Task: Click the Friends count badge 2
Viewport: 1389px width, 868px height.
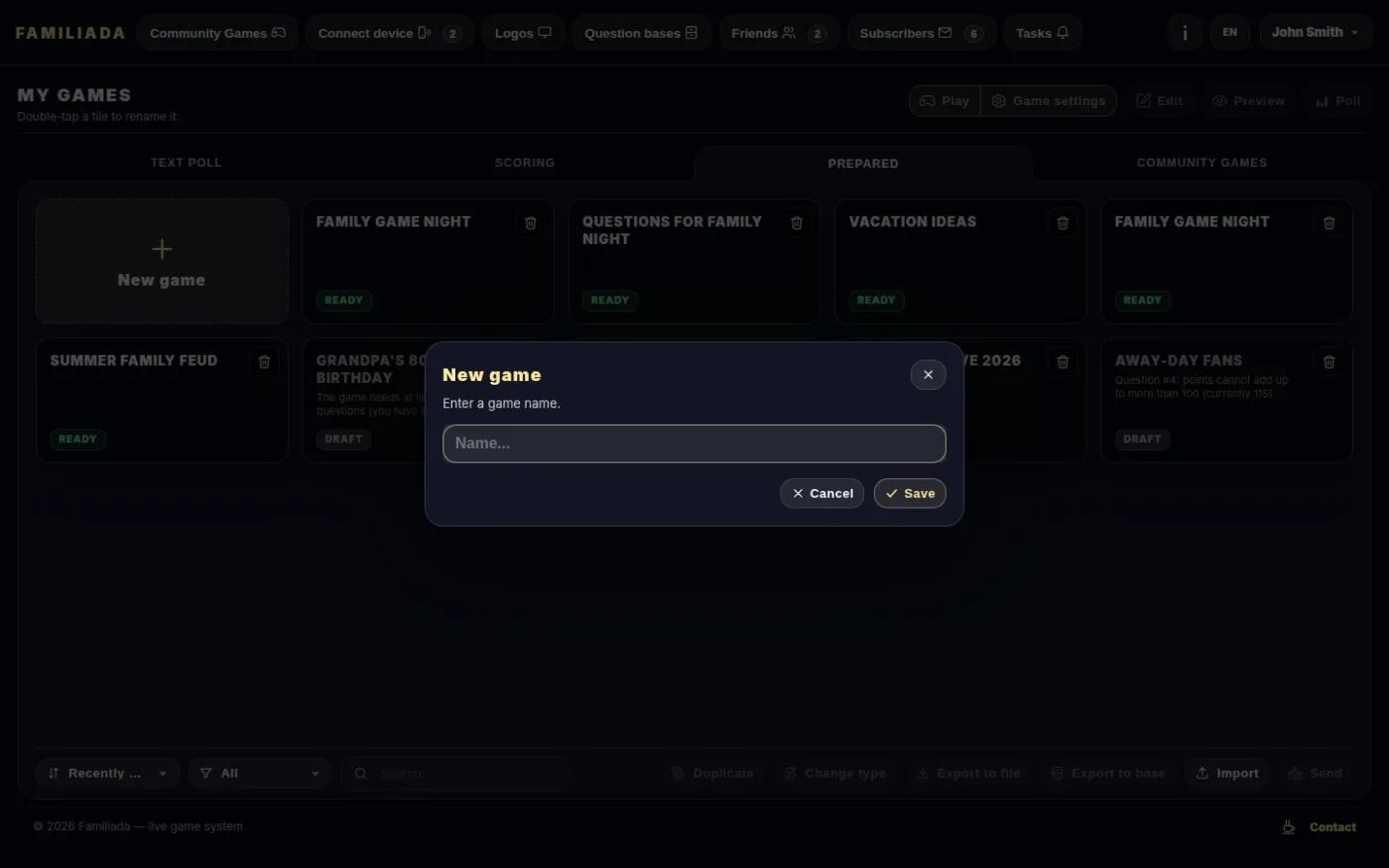Action: coord(818,34)
